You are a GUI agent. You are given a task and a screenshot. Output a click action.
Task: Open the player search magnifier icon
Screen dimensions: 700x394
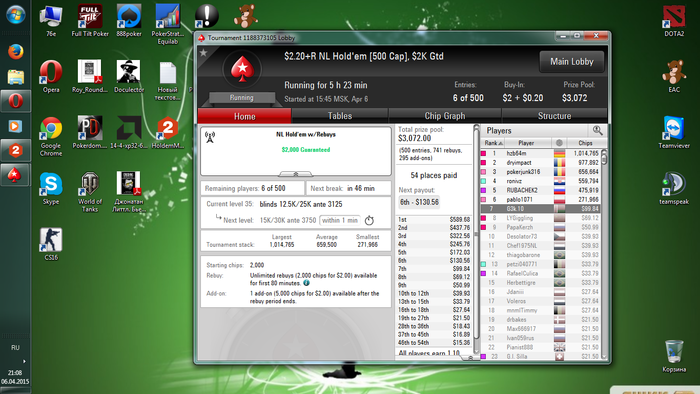tap(597, 130)
